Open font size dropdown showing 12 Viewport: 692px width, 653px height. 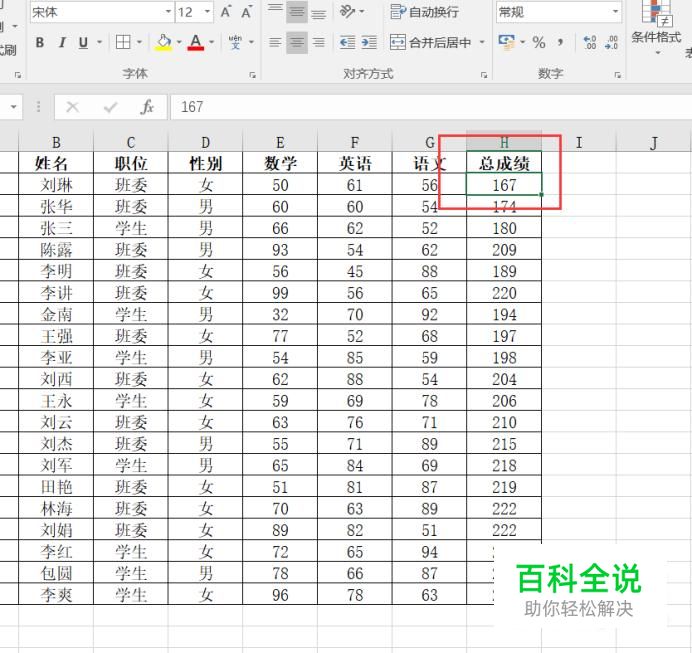click(194, 12)
